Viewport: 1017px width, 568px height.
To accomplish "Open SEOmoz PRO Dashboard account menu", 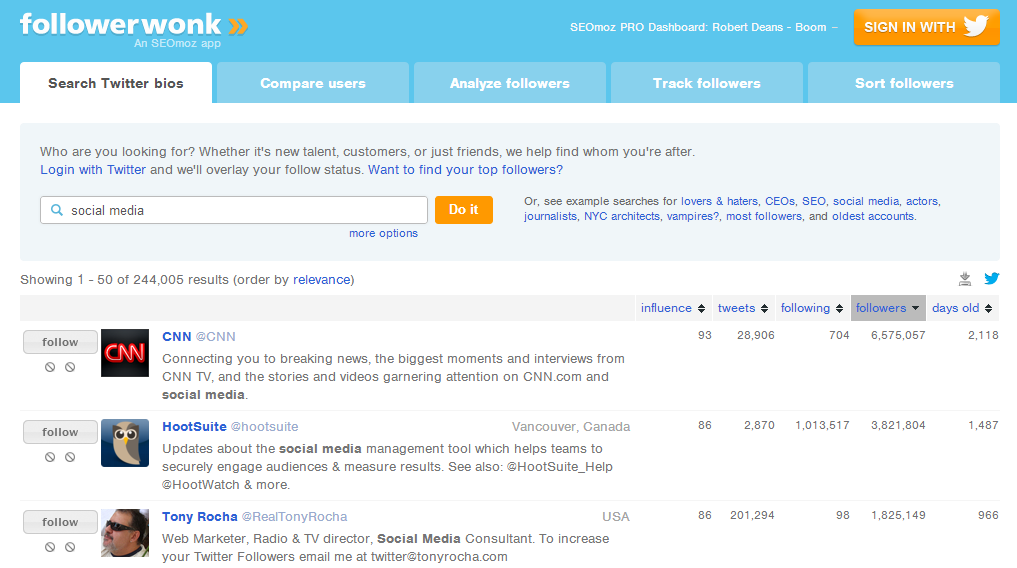I will point(704,27).
